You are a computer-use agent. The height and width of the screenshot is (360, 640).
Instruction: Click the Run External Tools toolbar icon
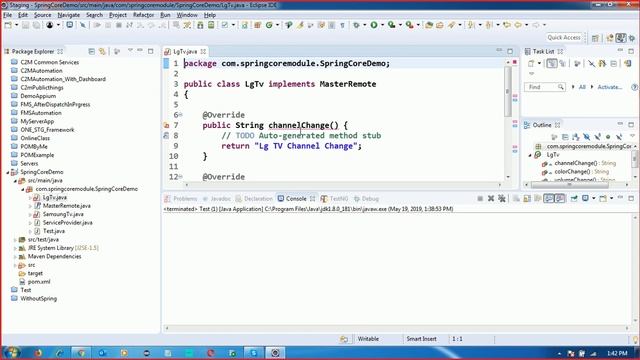coord(409,25)
